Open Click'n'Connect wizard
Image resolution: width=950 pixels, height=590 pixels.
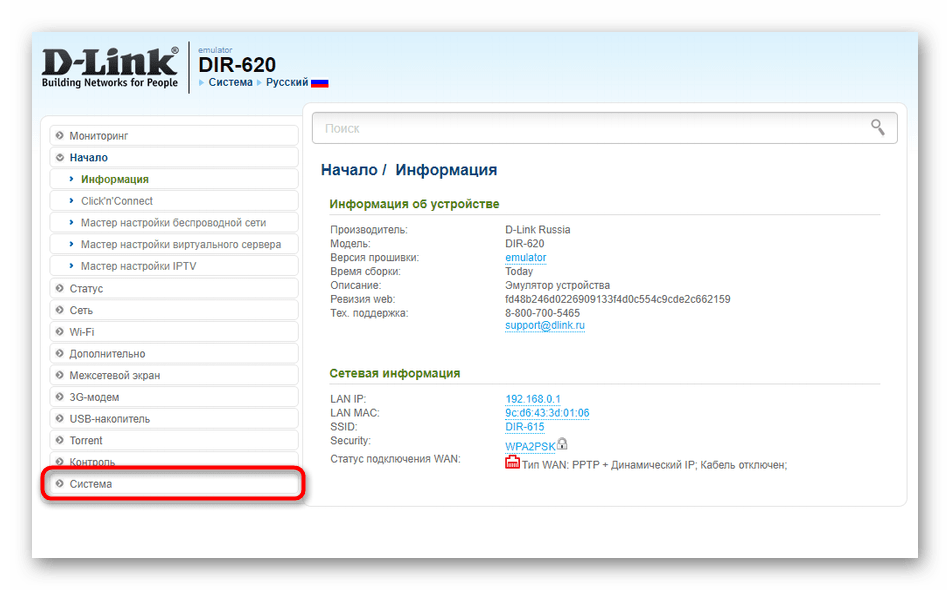[174, 201]
